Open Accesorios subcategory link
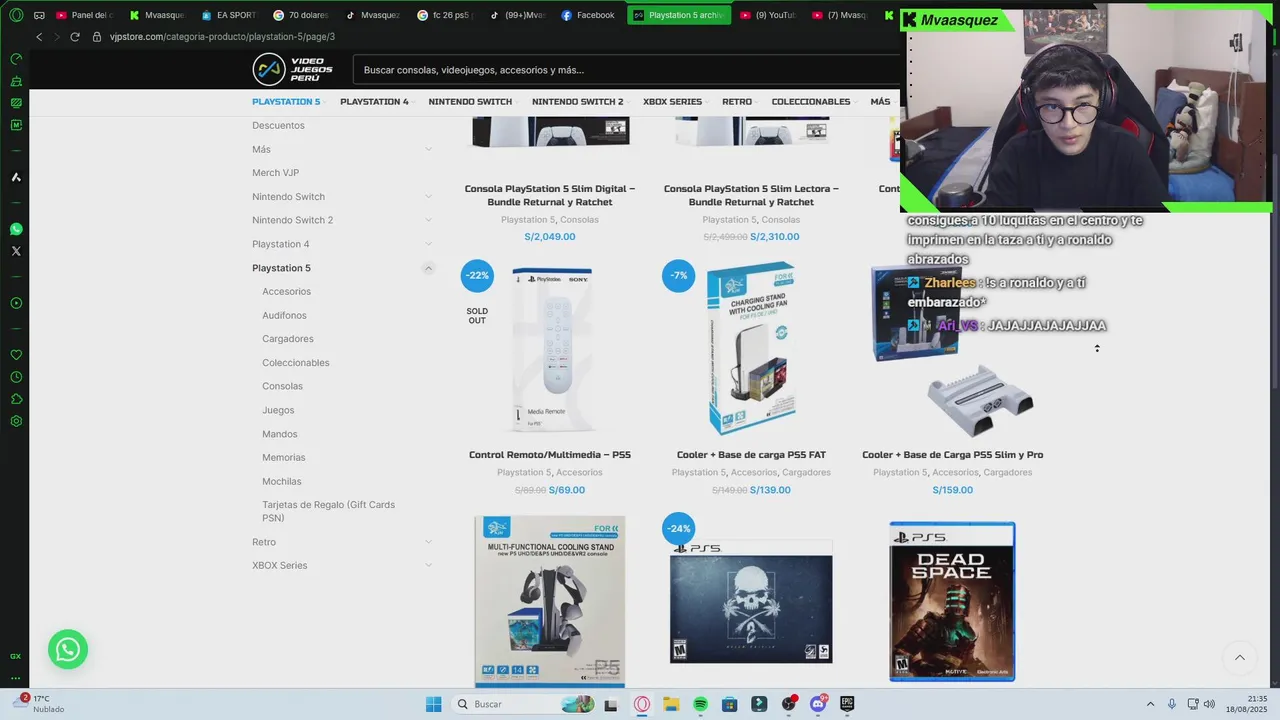Image resolution: width=1280 pixels, height=720 pixels. coord(286,292)
